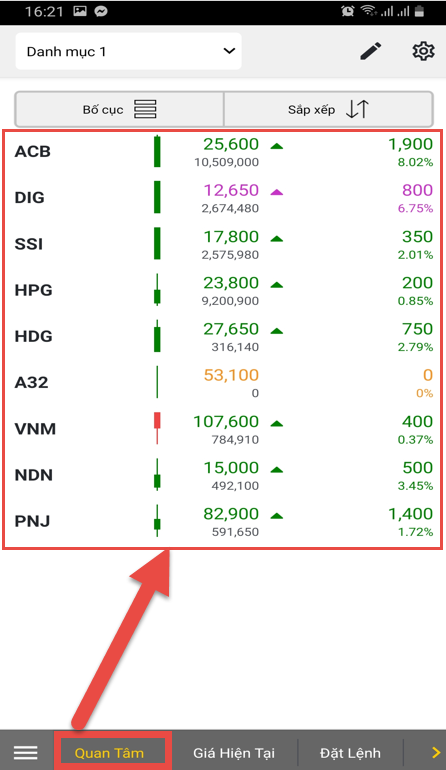Open the settings gear icon

coord(423,51)
